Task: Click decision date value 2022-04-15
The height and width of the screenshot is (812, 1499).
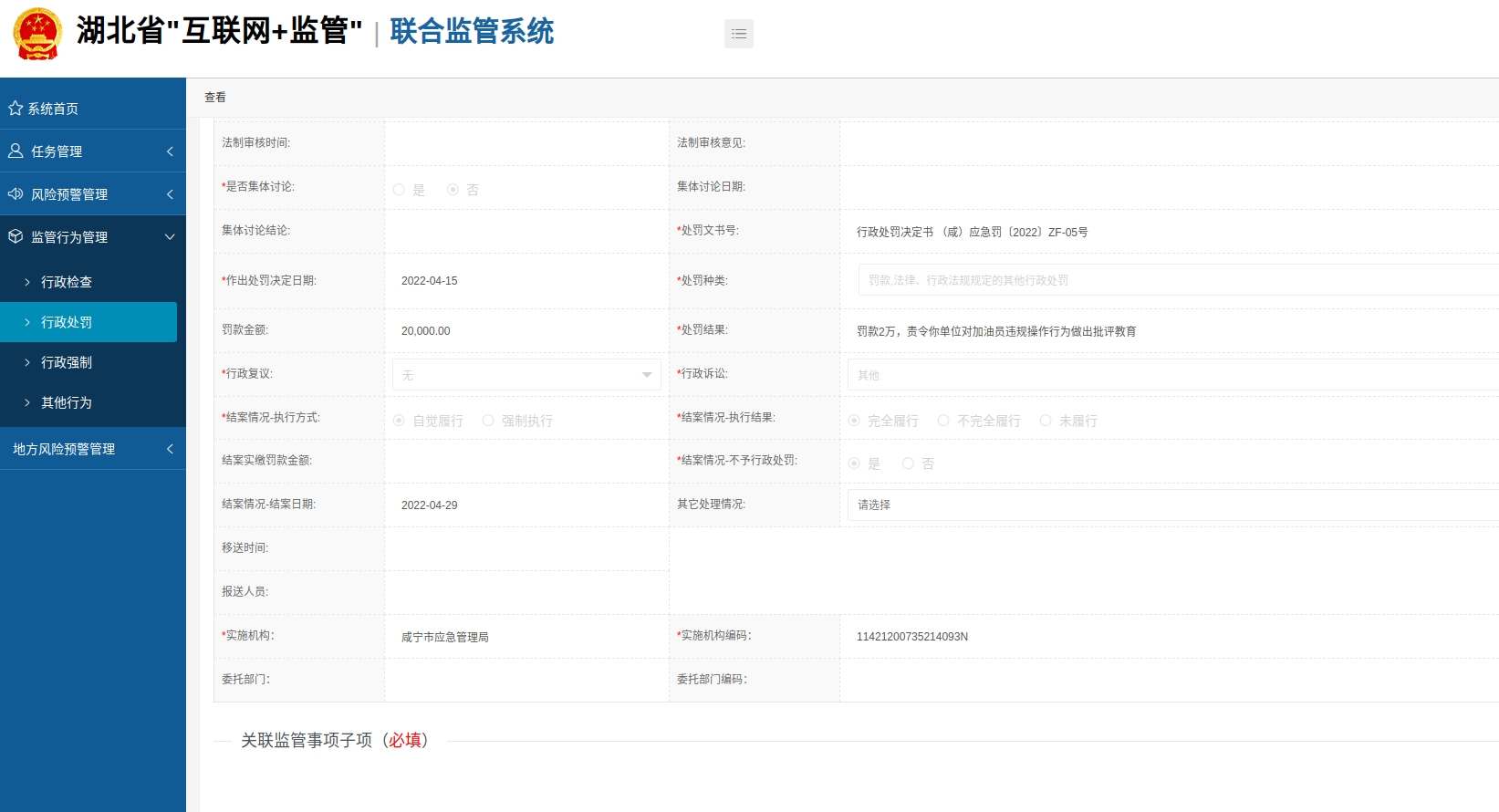Action: 430,281
